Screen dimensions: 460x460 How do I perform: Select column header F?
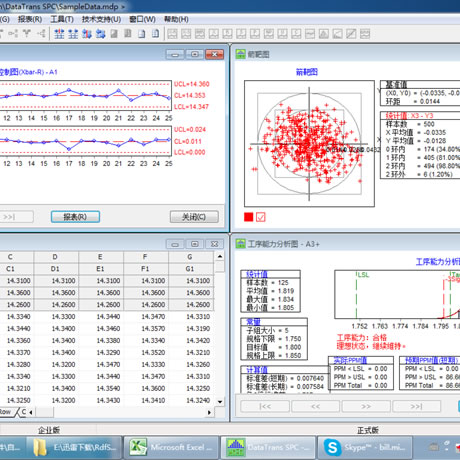(x=145, y=257)
